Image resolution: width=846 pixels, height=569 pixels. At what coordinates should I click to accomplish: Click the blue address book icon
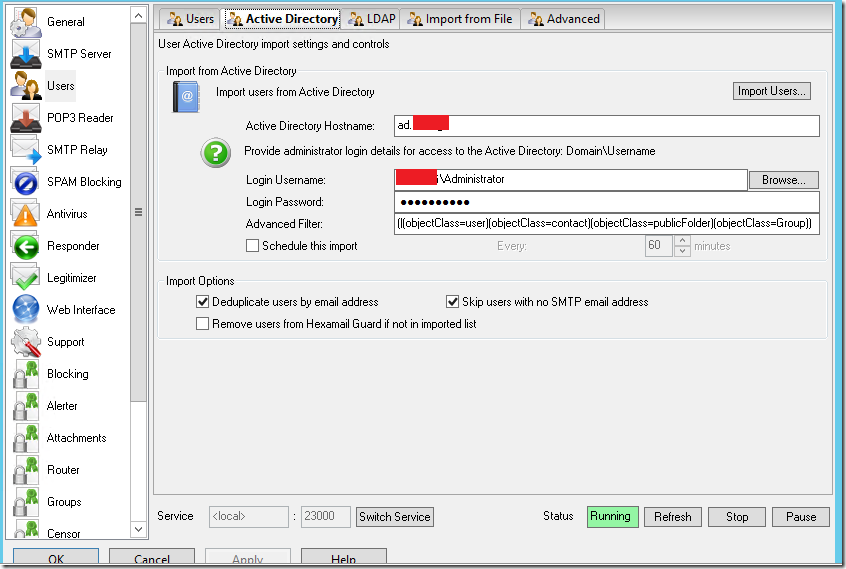click(186, 97)
